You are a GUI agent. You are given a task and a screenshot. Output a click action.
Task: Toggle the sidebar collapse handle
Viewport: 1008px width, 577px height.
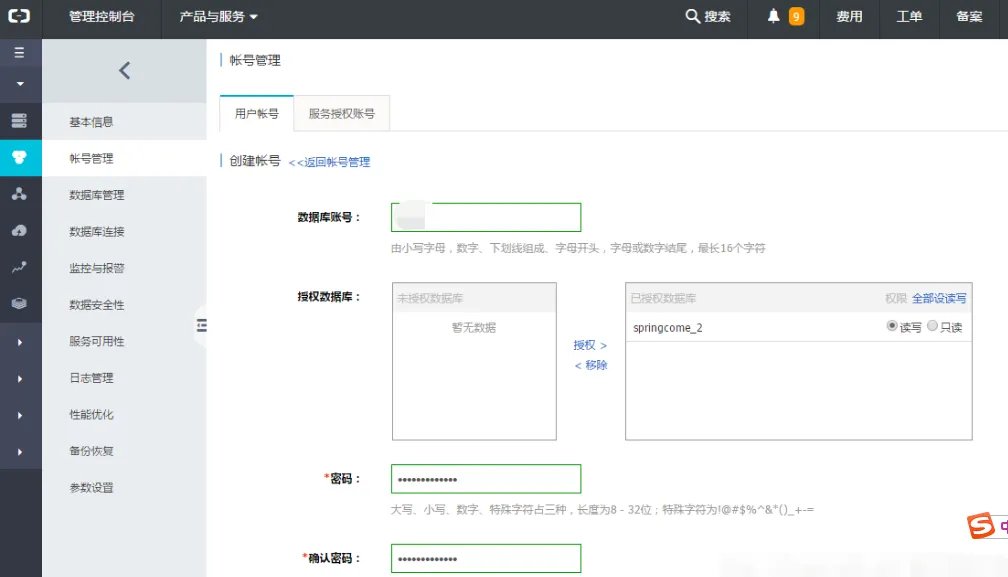(201, 326)
